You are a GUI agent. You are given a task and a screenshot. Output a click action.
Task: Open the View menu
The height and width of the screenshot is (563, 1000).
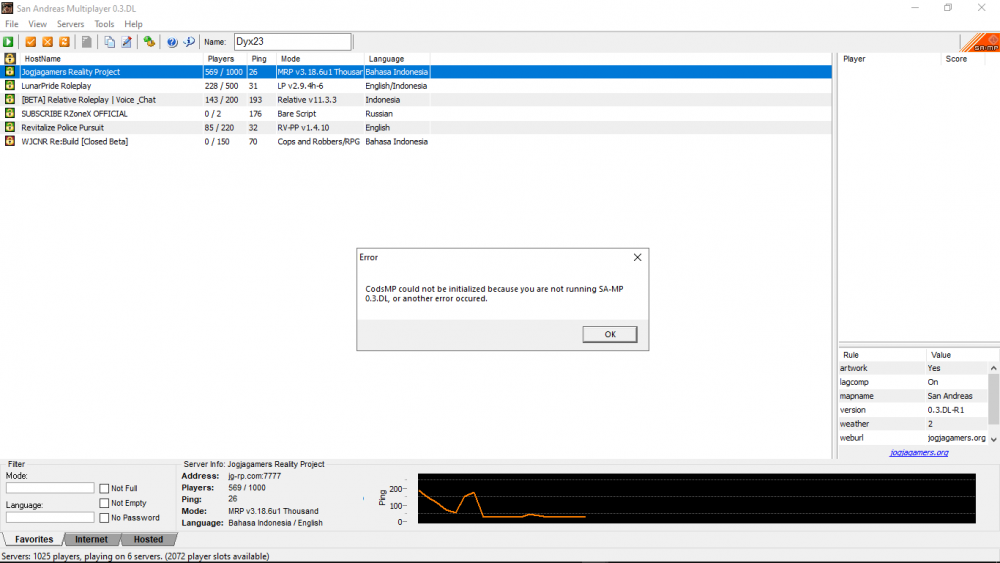click(38, 24)
